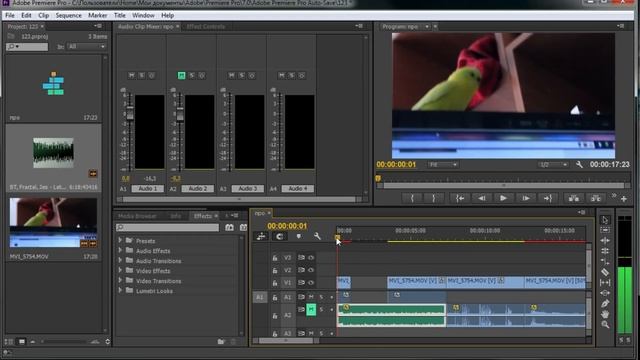The width and height of the screenshot is (640, 360).
Task: Open the Marker menu
Action: point(98,16)
